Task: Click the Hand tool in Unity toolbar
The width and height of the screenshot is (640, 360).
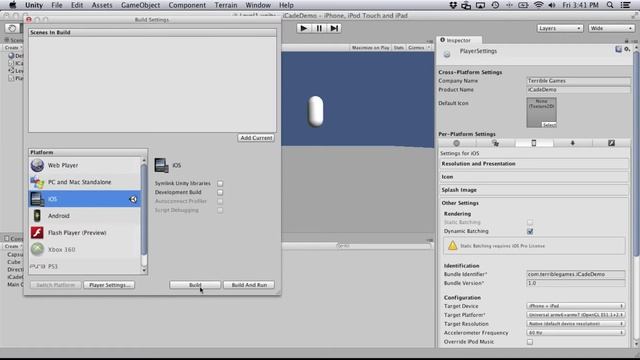Action: pos(12,28)
